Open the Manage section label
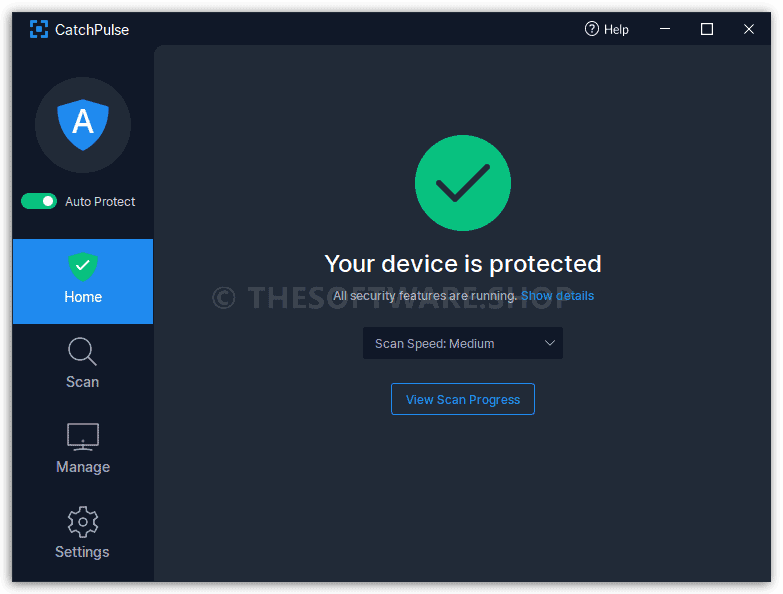783x594 pixels. [83, 467]
